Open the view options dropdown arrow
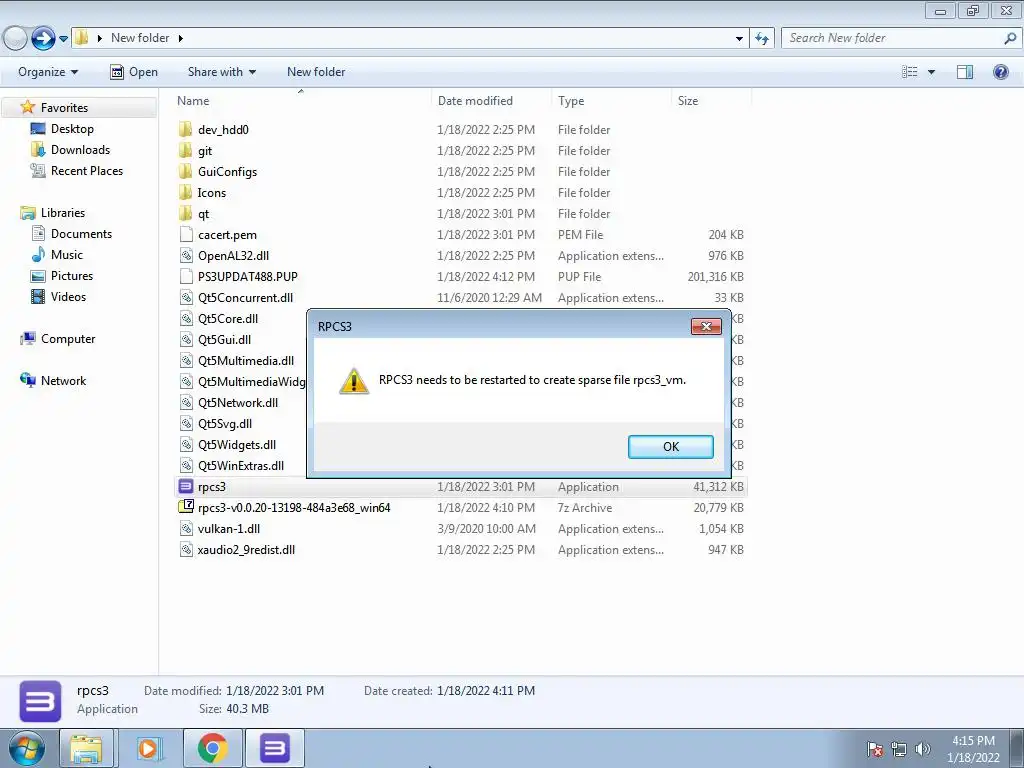1024x768 pixels. (x=931, y=72)
